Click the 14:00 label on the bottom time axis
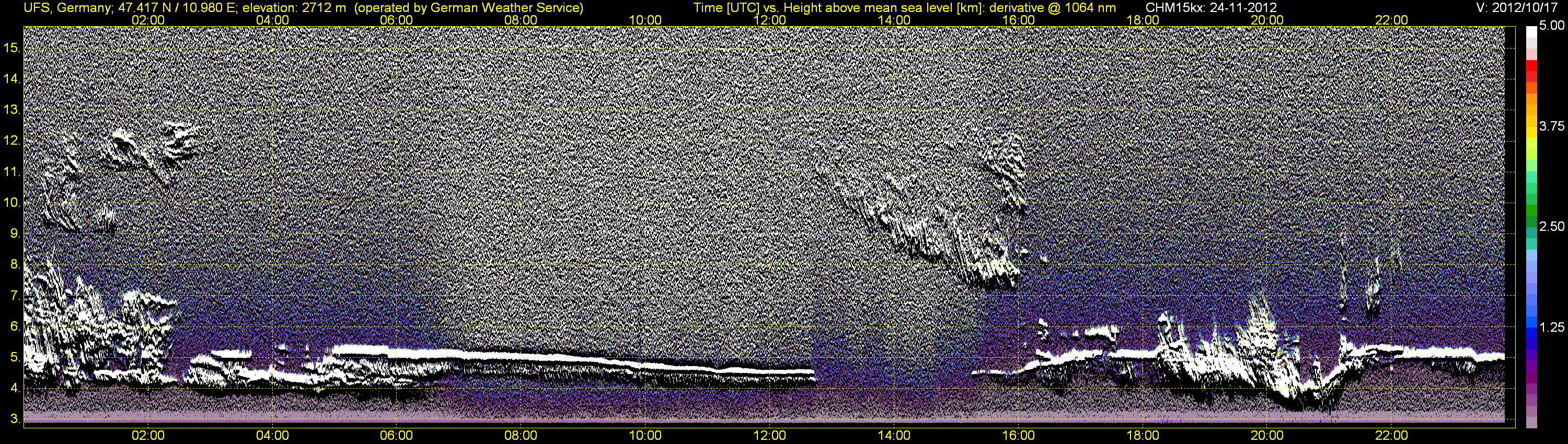 (894, 436)
